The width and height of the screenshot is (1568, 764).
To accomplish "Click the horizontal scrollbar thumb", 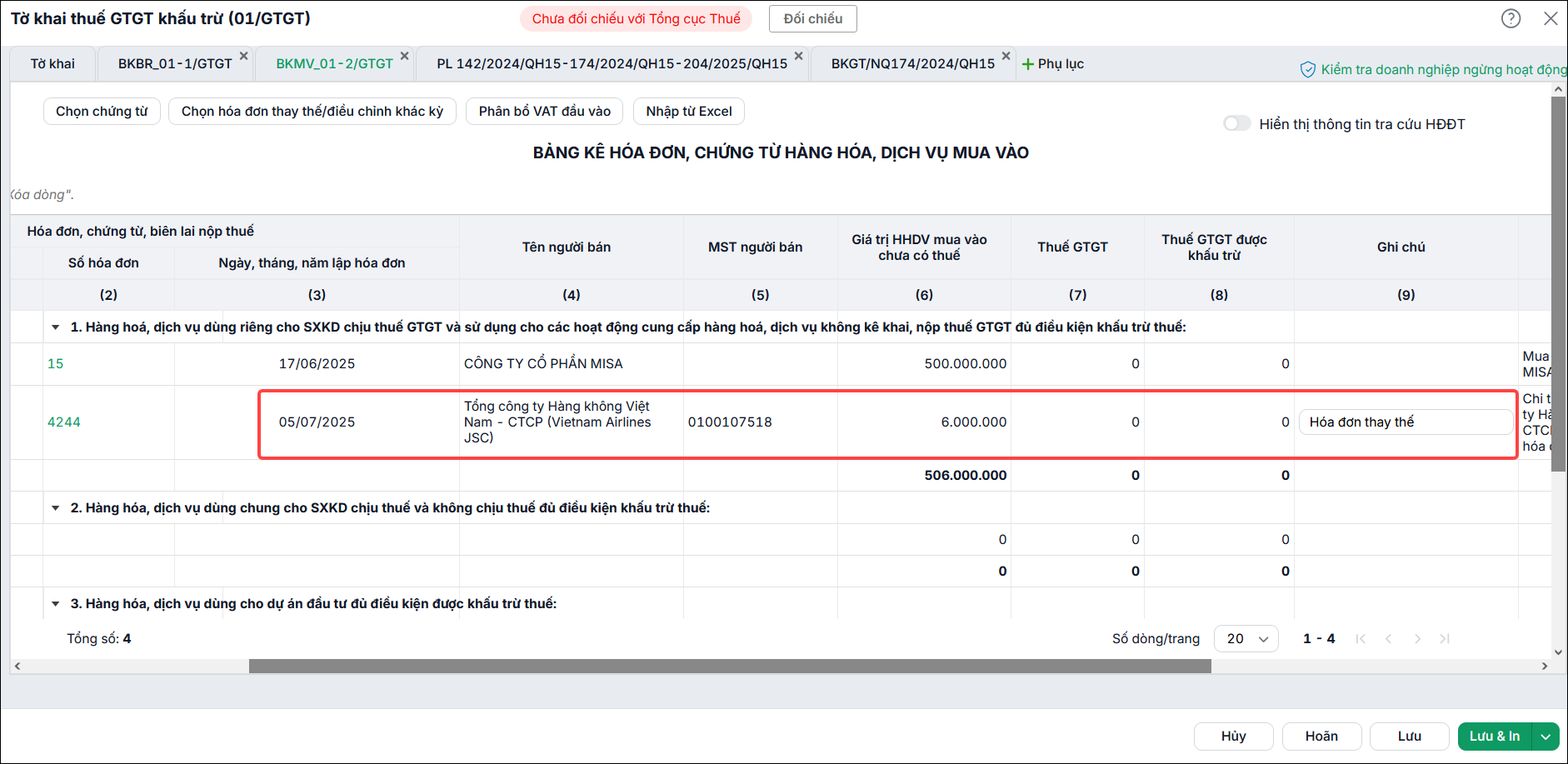I will point(730,667).
